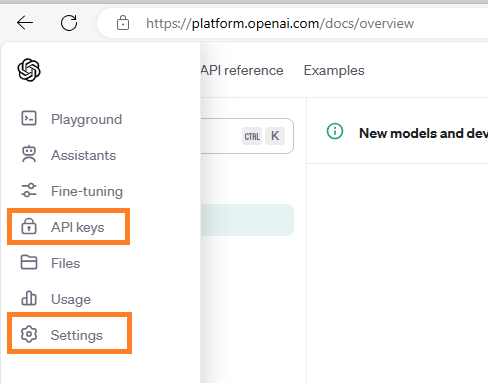Click the Usage bar chart icon
Viewport: 488px width, 383px height.
(29, 298)
